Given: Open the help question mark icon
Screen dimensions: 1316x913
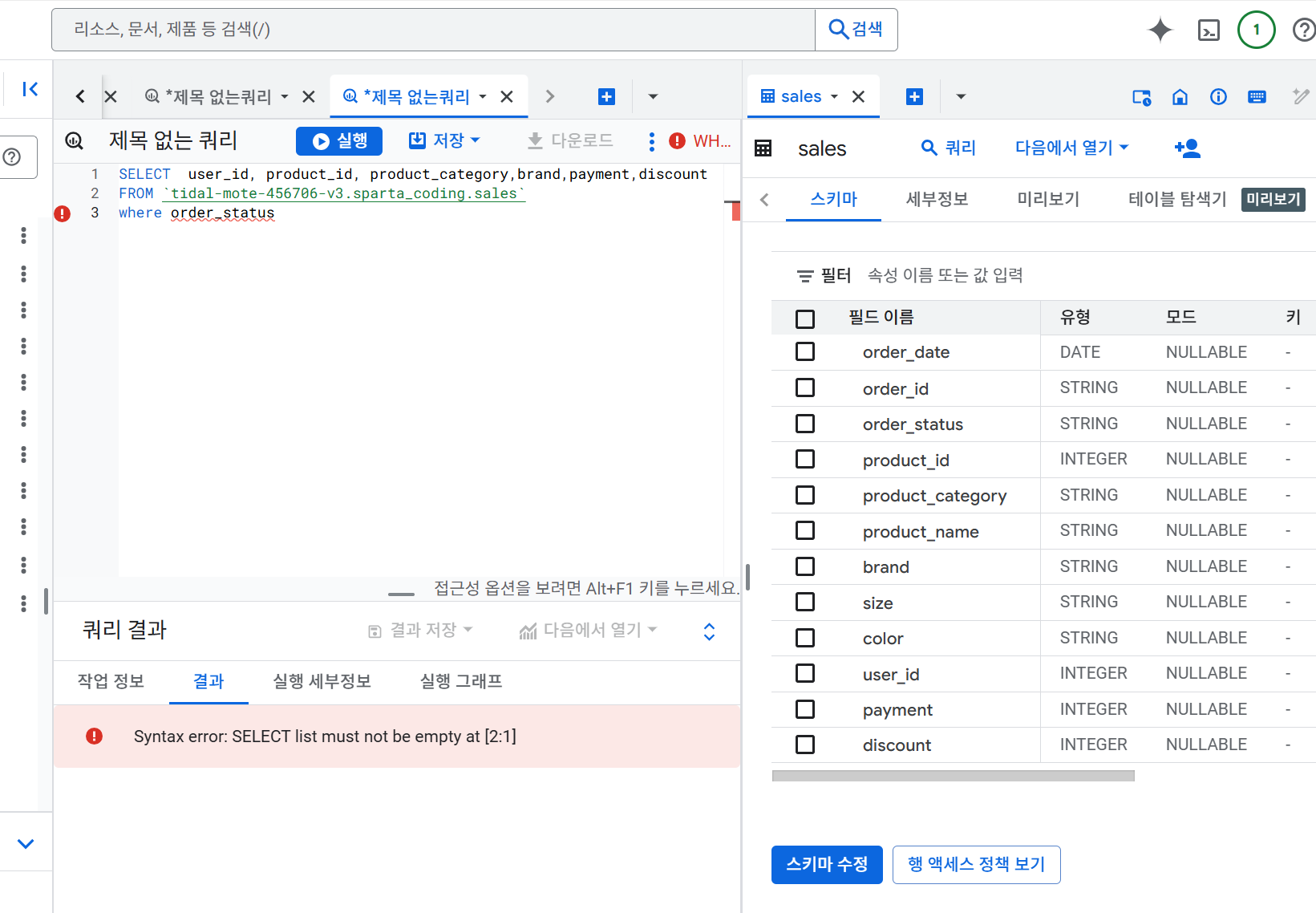Looking at the screenshot, I should [1304, 30].
